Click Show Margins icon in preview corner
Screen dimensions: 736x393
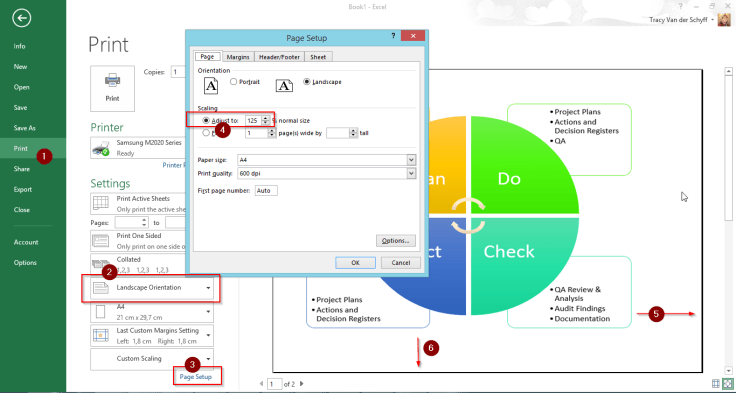pyautogui.click(x=716, y=384)
